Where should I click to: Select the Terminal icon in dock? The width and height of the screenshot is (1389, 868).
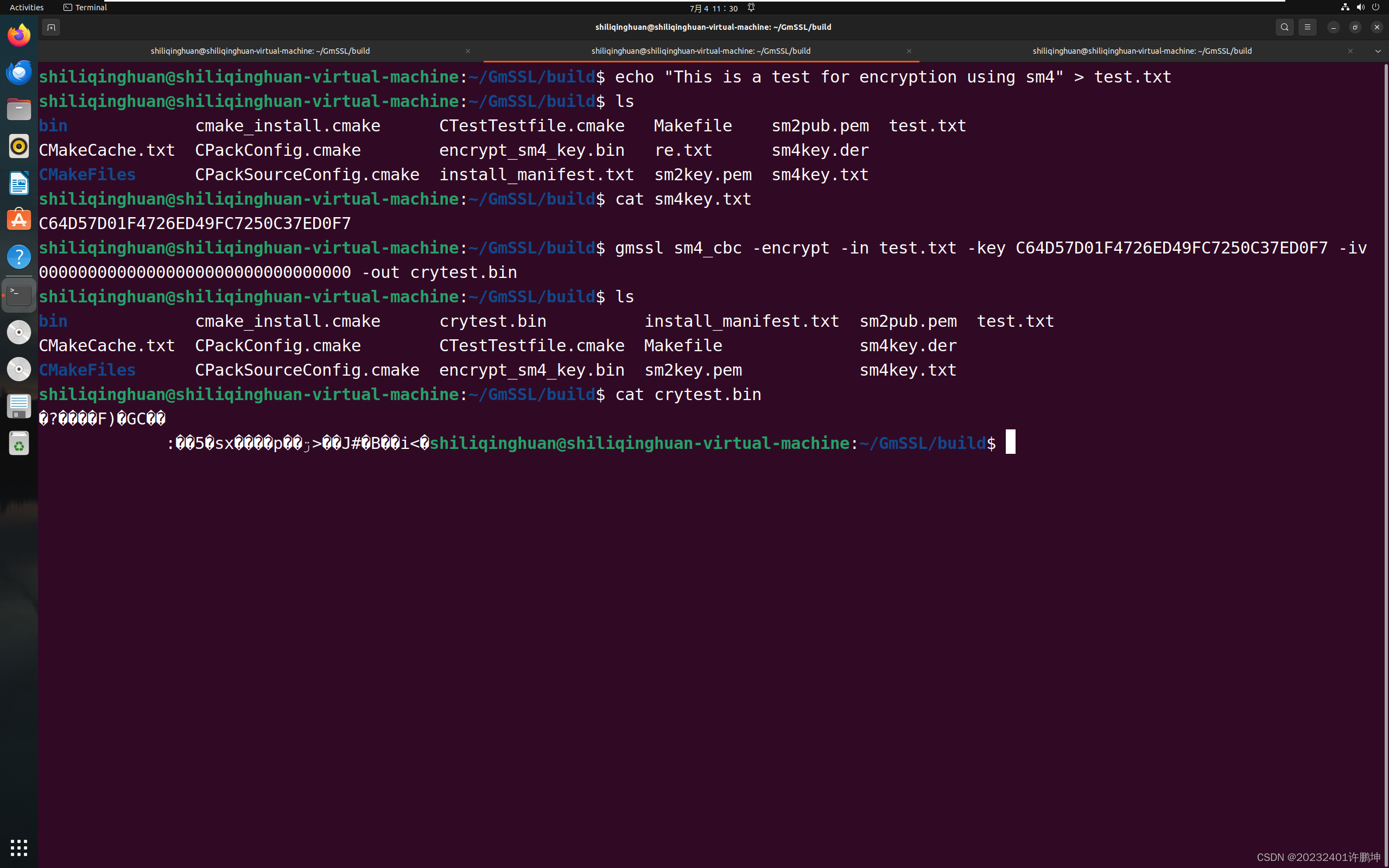coord(19,295)
